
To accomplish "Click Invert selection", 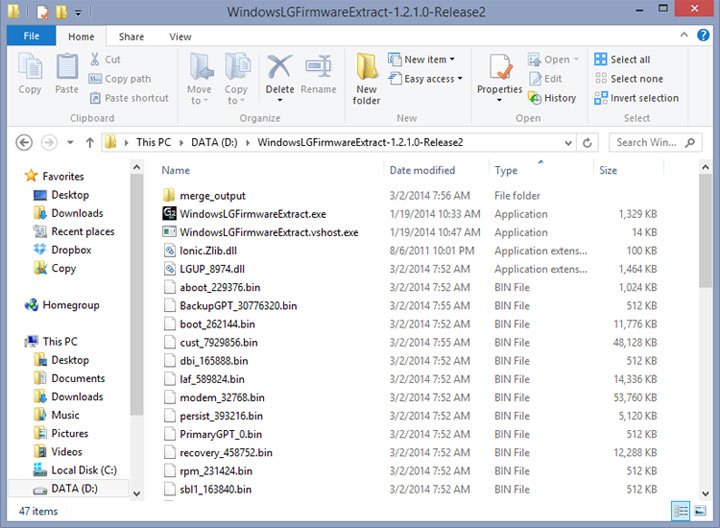I will [x=636, y=98].
